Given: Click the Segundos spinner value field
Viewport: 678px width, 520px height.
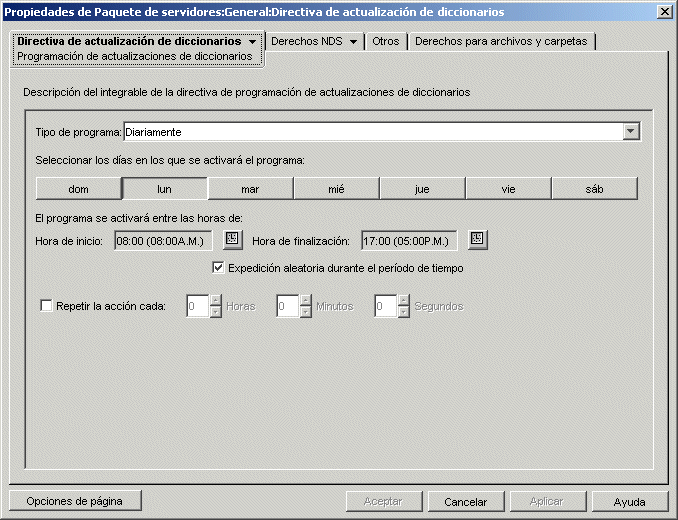Looking at the screenshot, I should coord(386,306).
